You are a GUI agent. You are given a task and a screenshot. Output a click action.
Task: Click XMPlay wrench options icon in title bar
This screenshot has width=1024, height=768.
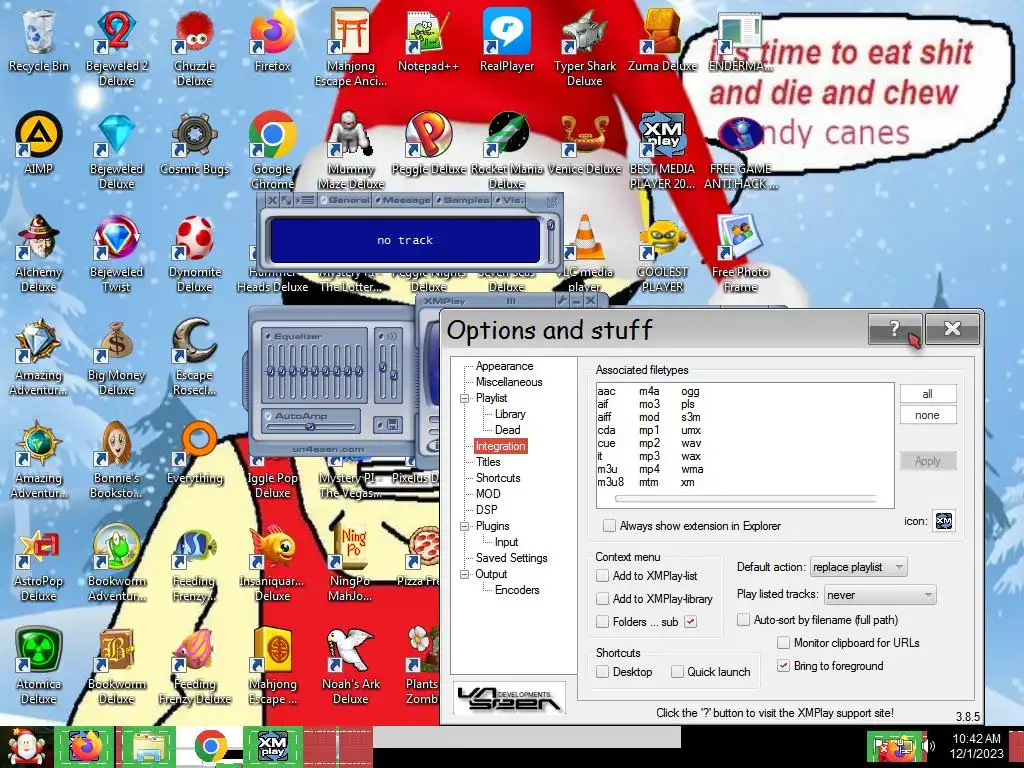pos(561,301)
